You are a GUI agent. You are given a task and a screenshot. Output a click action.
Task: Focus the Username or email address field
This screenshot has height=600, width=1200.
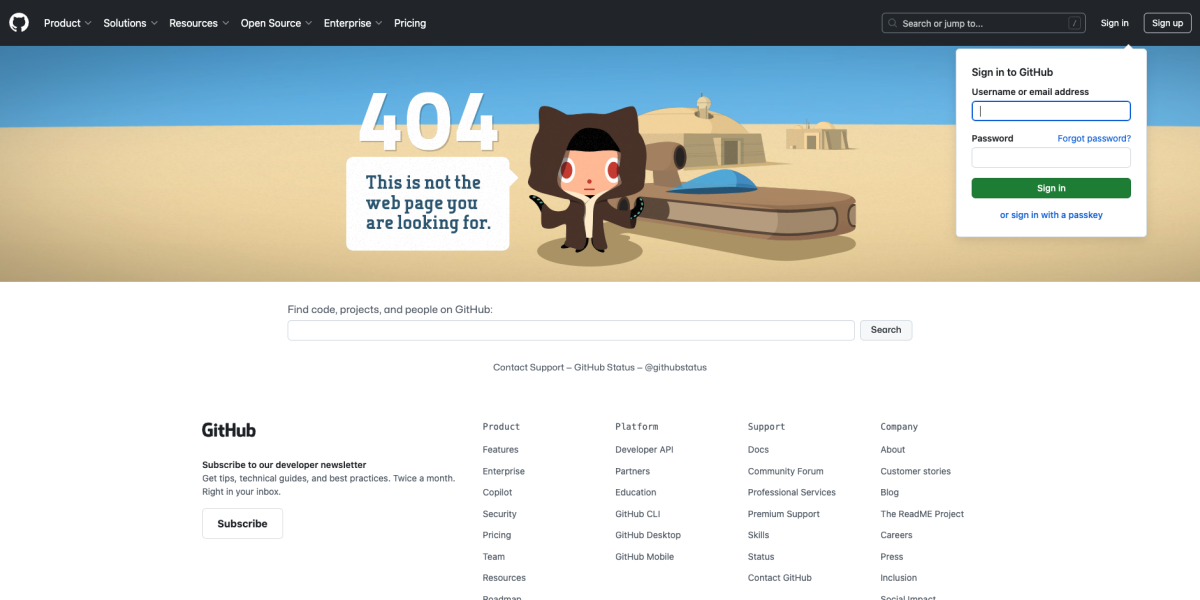1051,111
